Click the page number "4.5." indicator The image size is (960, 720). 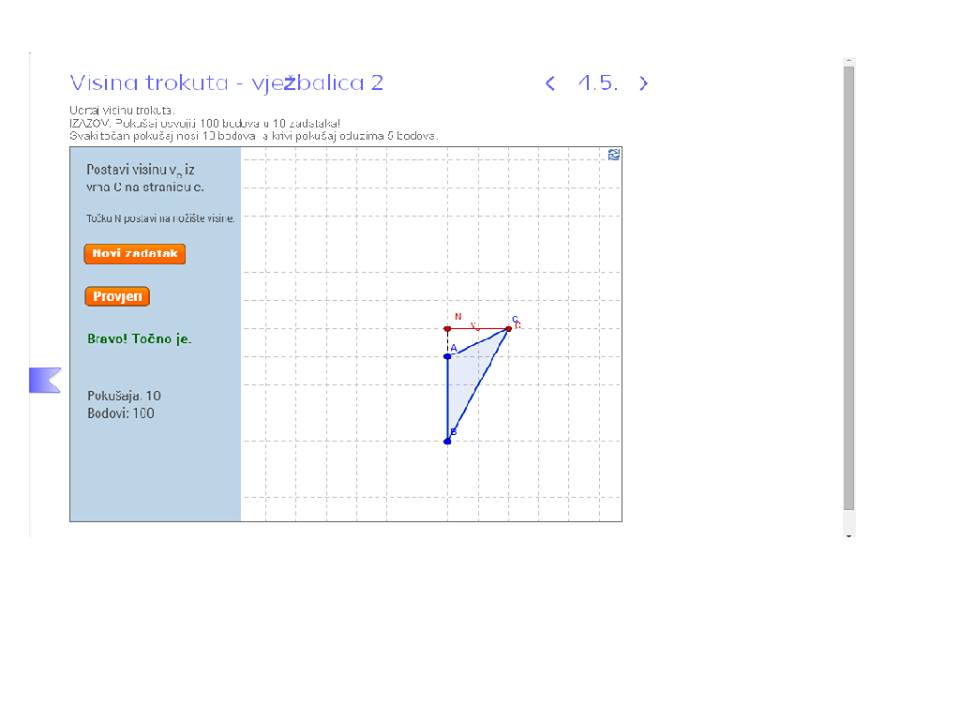coord(597,84)
